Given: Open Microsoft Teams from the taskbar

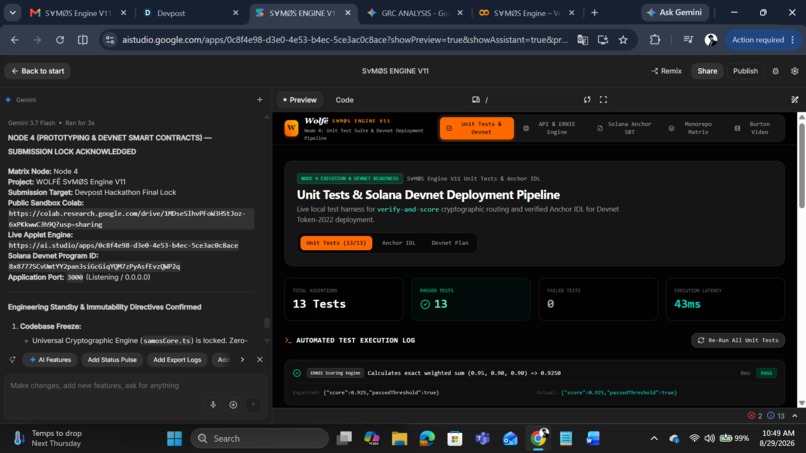Looking at the screenshot, I should pyautogui.click(x=482, y=438).
